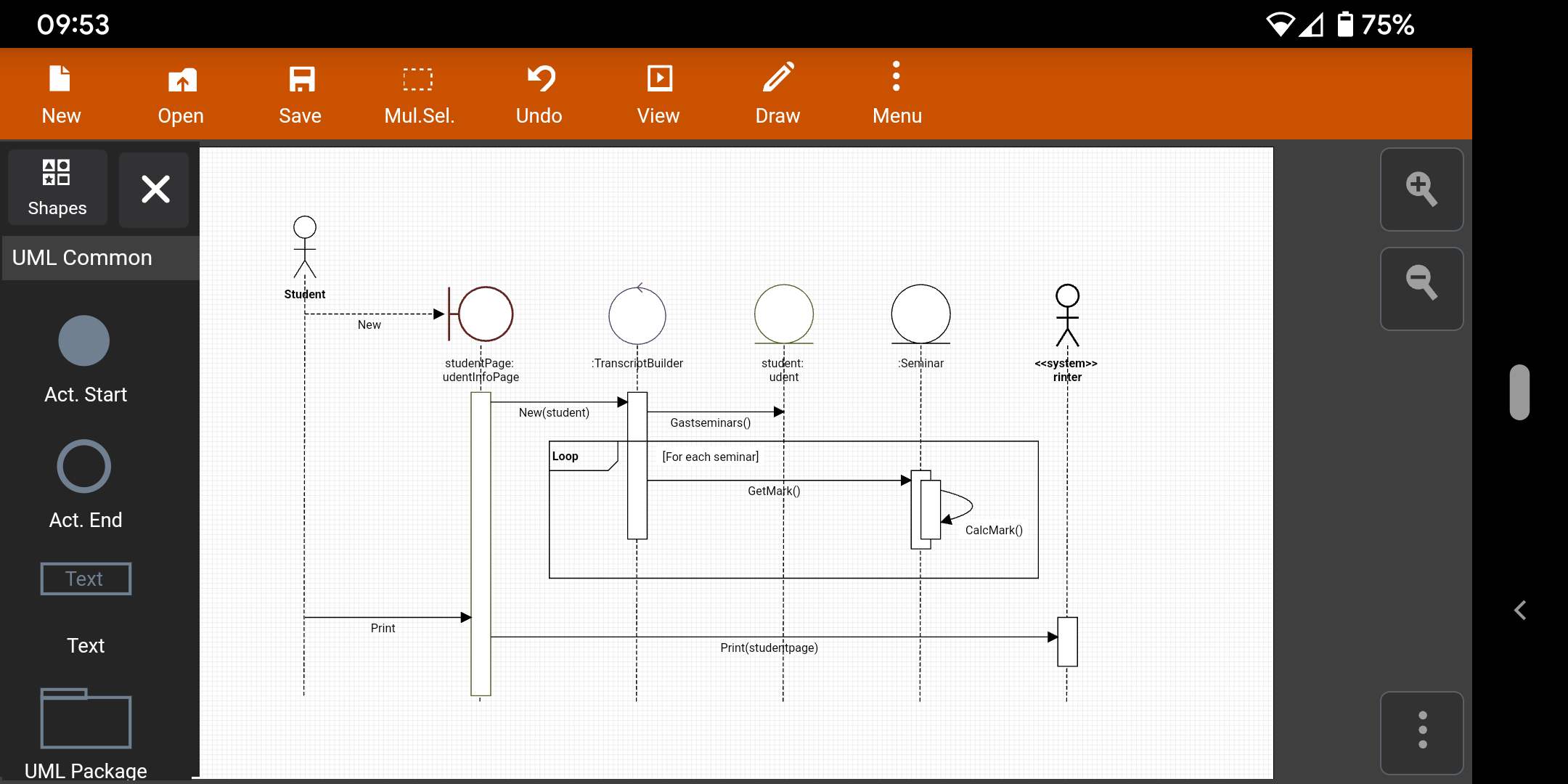1568x784 pixels.
Task: Select the Print message label
Action: pos(383,628)
